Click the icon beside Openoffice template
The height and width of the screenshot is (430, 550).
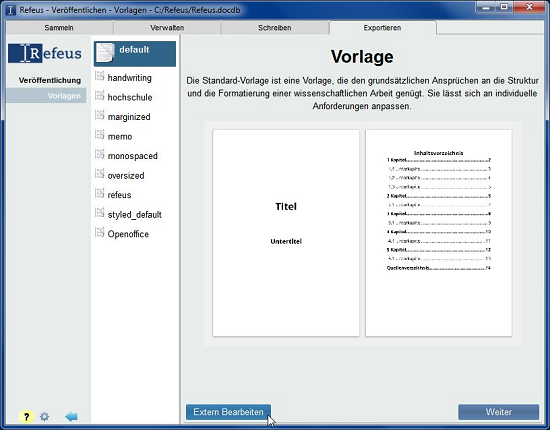100,233
